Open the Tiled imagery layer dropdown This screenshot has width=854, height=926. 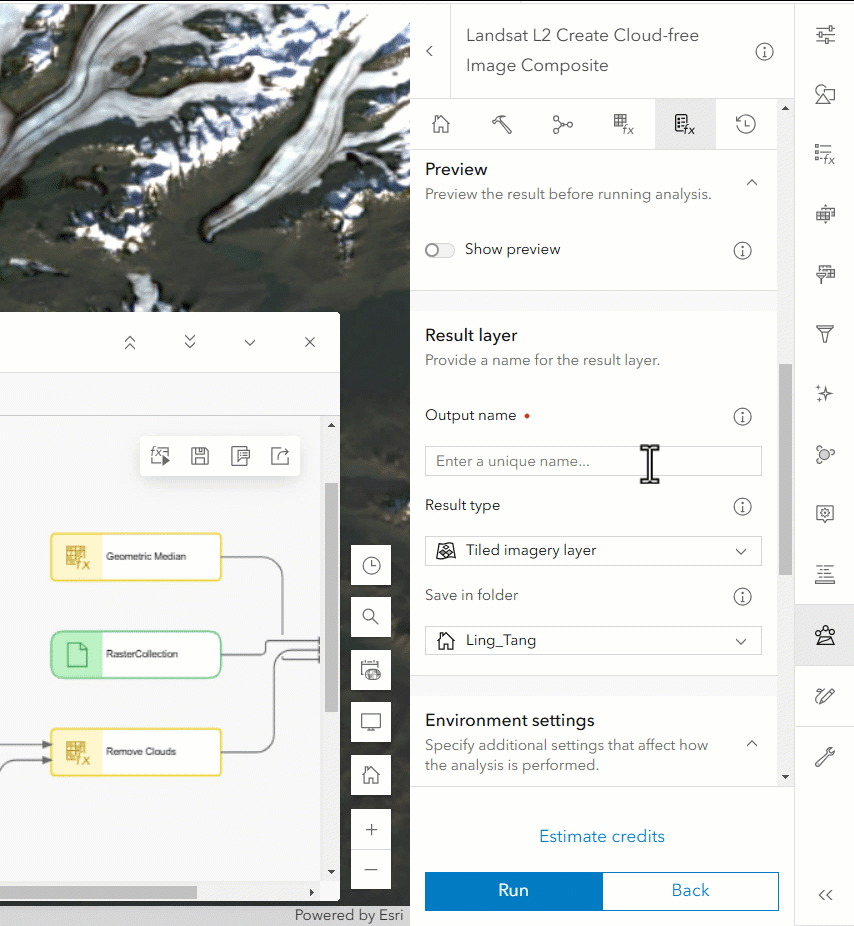[x=593, y=551]
